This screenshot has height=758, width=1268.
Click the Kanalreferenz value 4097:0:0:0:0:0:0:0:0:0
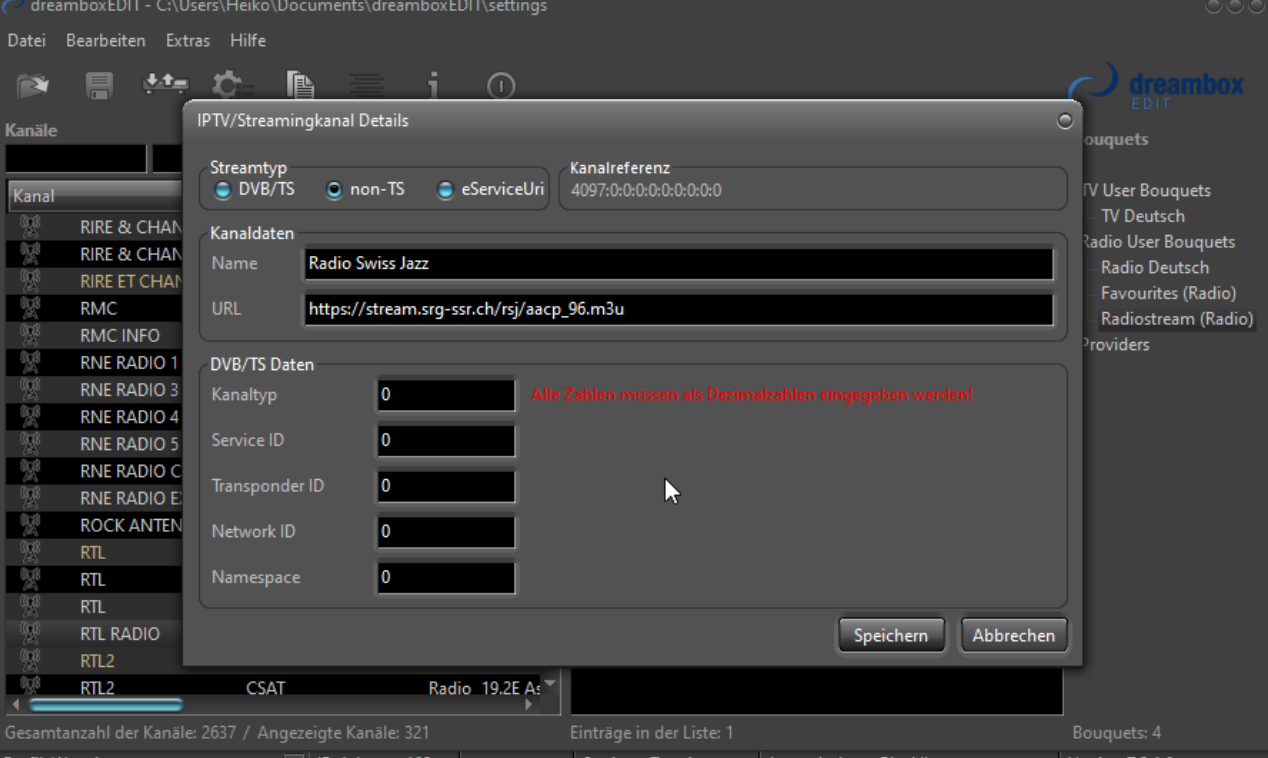[x=646, y=190]
